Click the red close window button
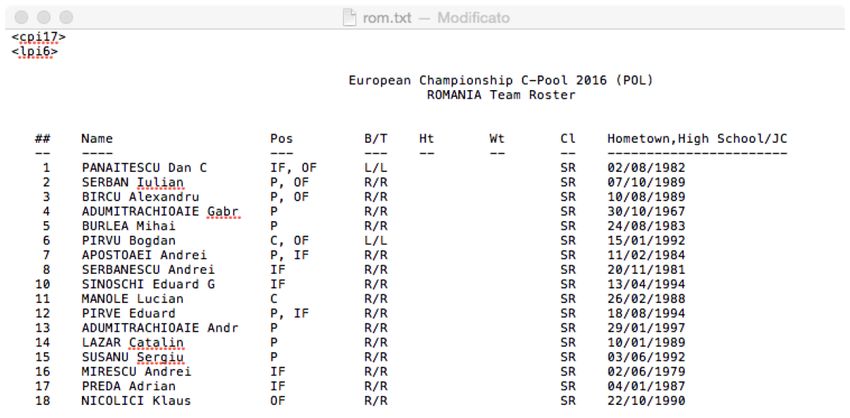Screen dimensions: 850x418 pyautogui.click(x=21, y=17)
